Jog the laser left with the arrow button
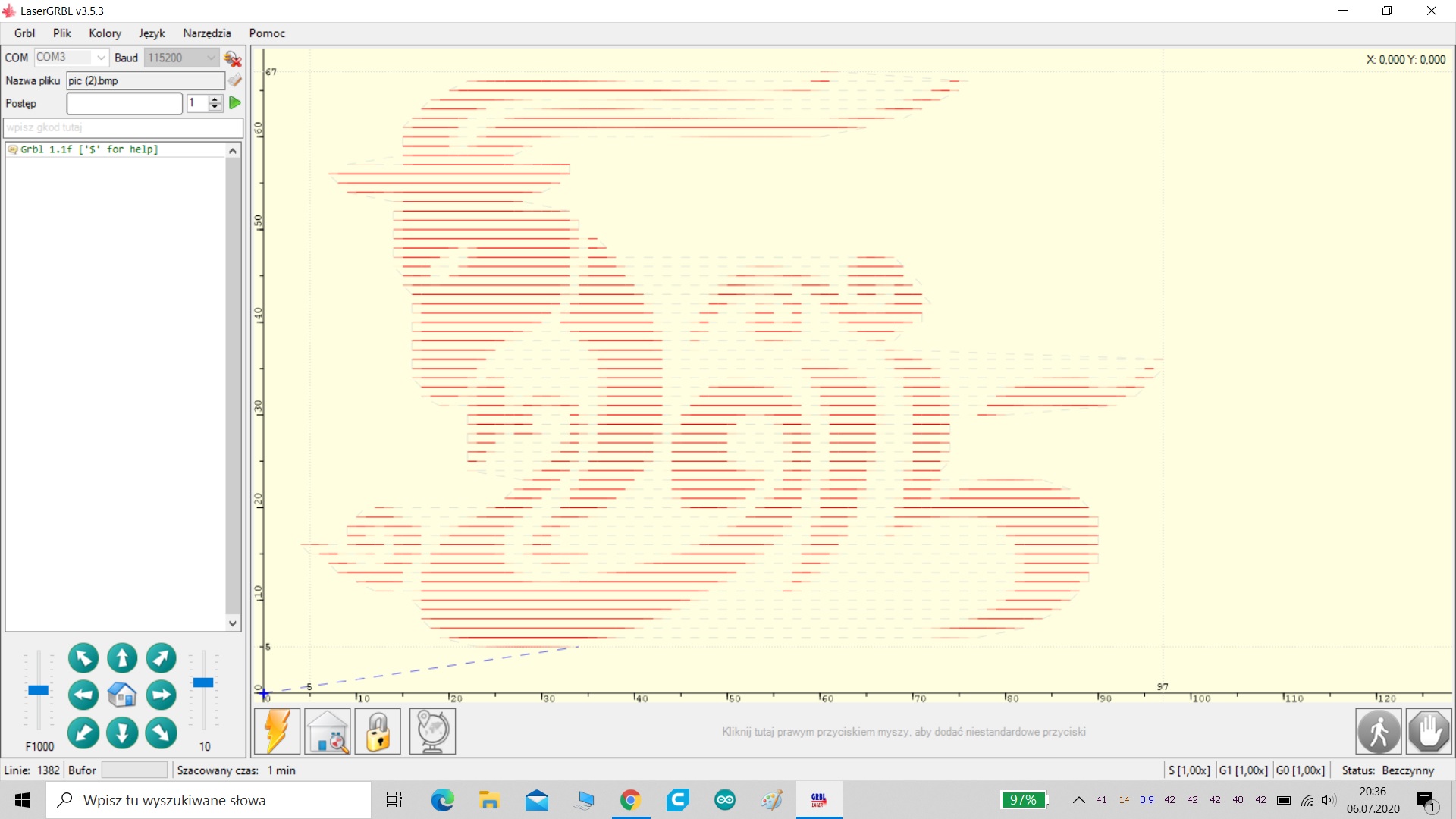Screen dimensions: 1456x819 (83, 695)
